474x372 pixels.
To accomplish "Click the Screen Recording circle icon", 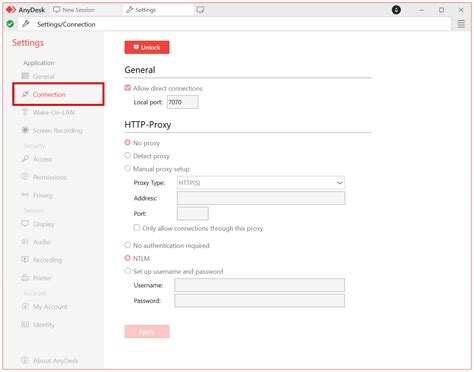I will click(x=25, y=130).
